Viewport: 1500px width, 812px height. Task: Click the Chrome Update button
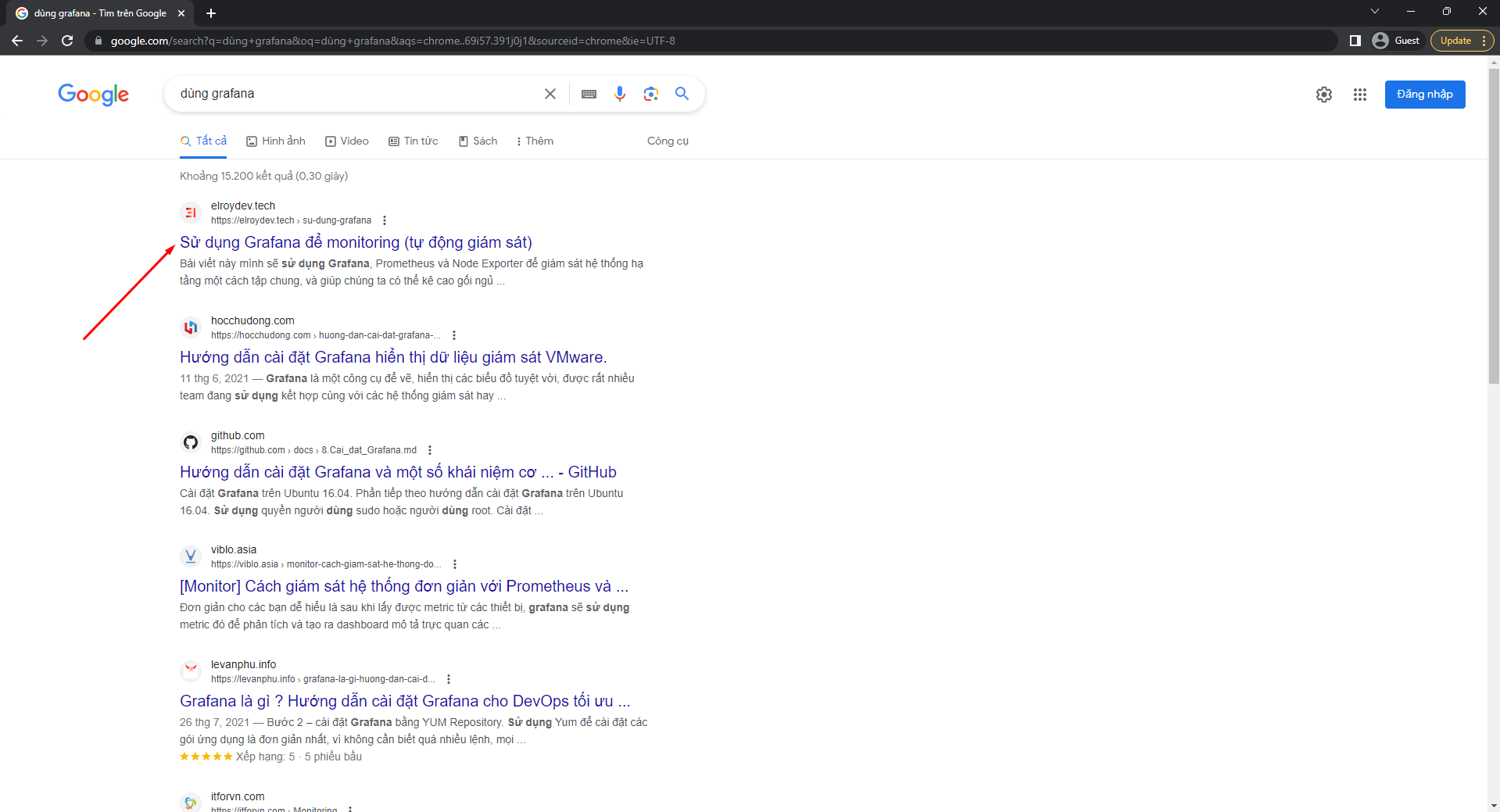[1462, 41]
